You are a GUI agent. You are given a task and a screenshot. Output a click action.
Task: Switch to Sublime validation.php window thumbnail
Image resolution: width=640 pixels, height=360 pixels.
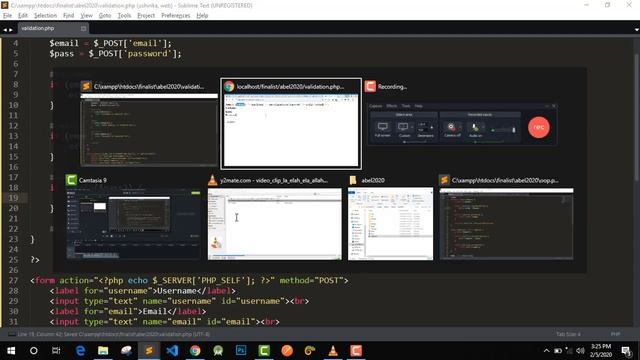[149, 124]
